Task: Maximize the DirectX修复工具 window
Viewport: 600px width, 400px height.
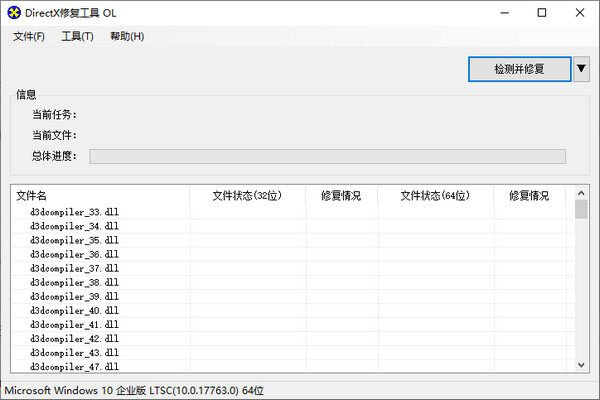Action: 542,13
